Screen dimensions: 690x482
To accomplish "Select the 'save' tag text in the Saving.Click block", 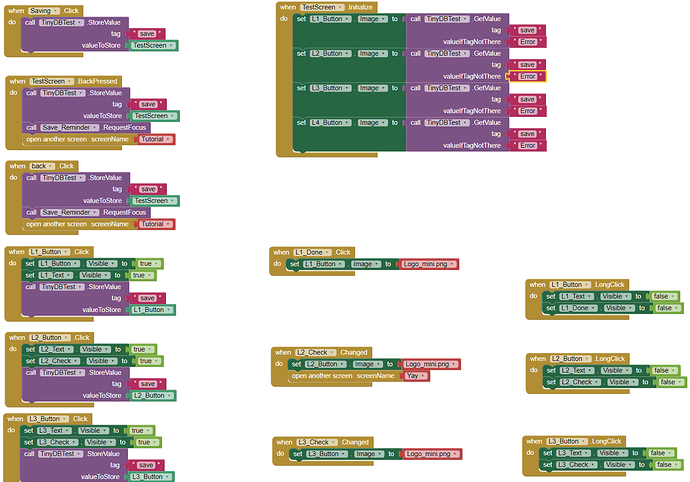I will 147,34.
